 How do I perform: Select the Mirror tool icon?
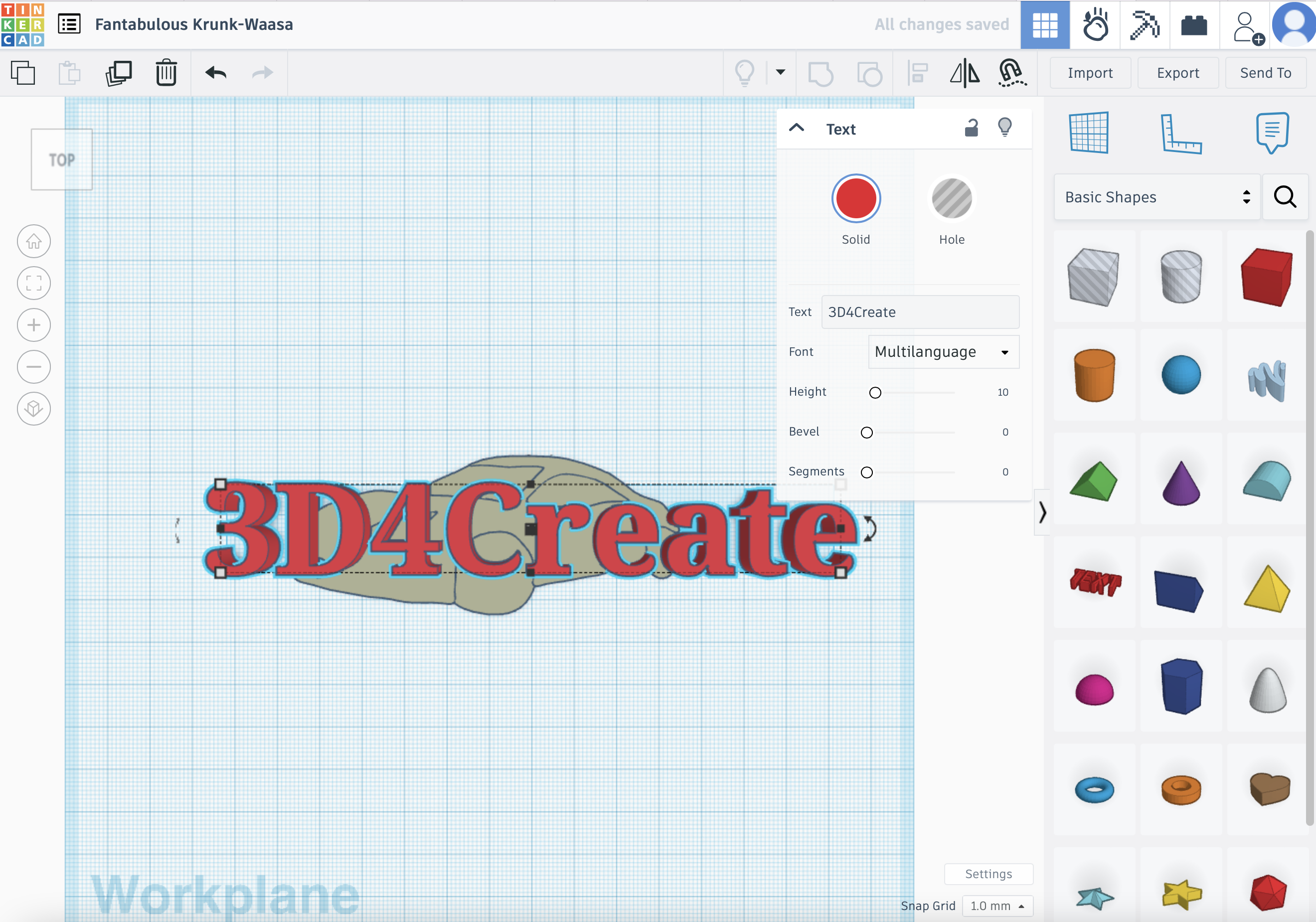click(965, 73)
